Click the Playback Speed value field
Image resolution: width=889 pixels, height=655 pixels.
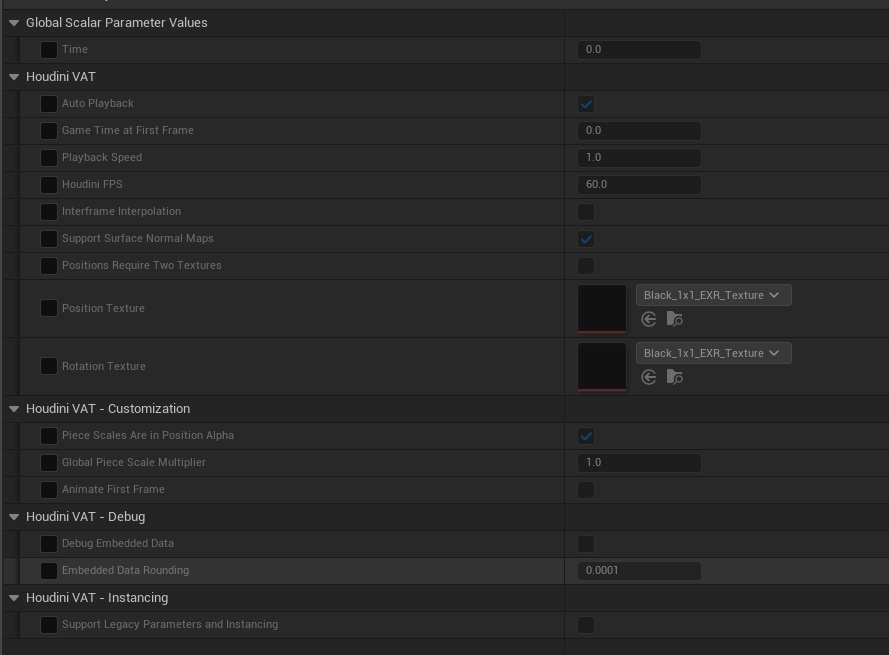[639, 158]
